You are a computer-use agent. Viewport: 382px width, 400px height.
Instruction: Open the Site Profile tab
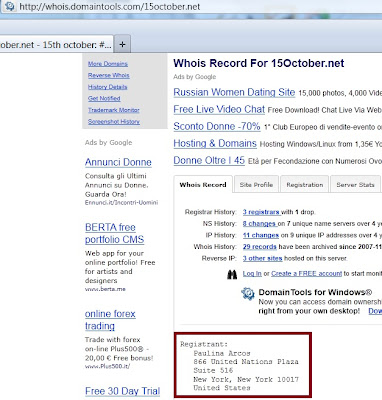tap(256, 185)
